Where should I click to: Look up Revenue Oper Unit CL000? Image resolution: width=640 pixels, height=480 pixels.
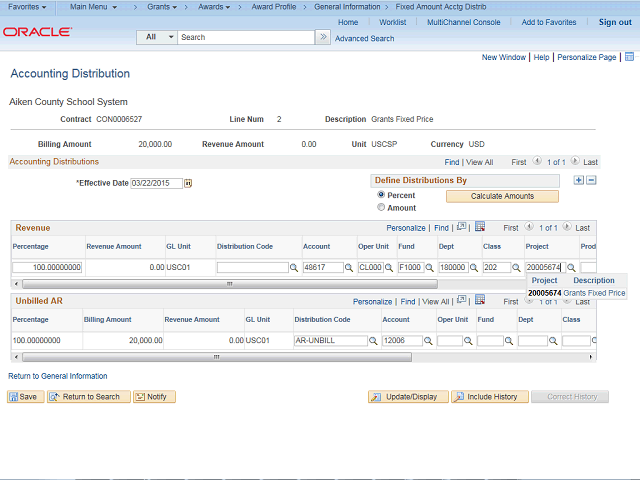point(389,268)
